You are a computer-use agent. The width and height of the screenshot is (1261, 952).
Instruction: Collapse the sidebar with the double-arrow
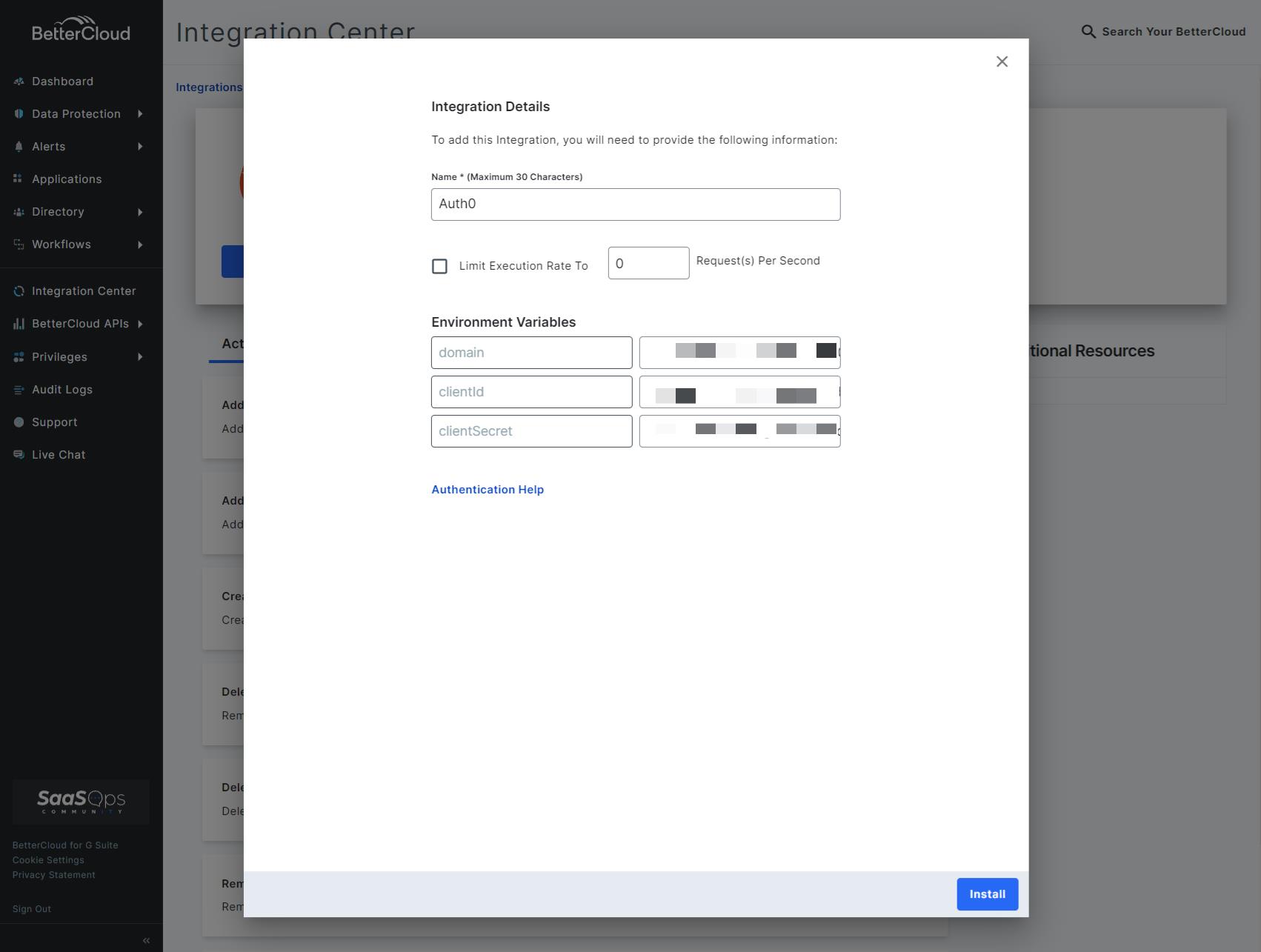(145, 939)
